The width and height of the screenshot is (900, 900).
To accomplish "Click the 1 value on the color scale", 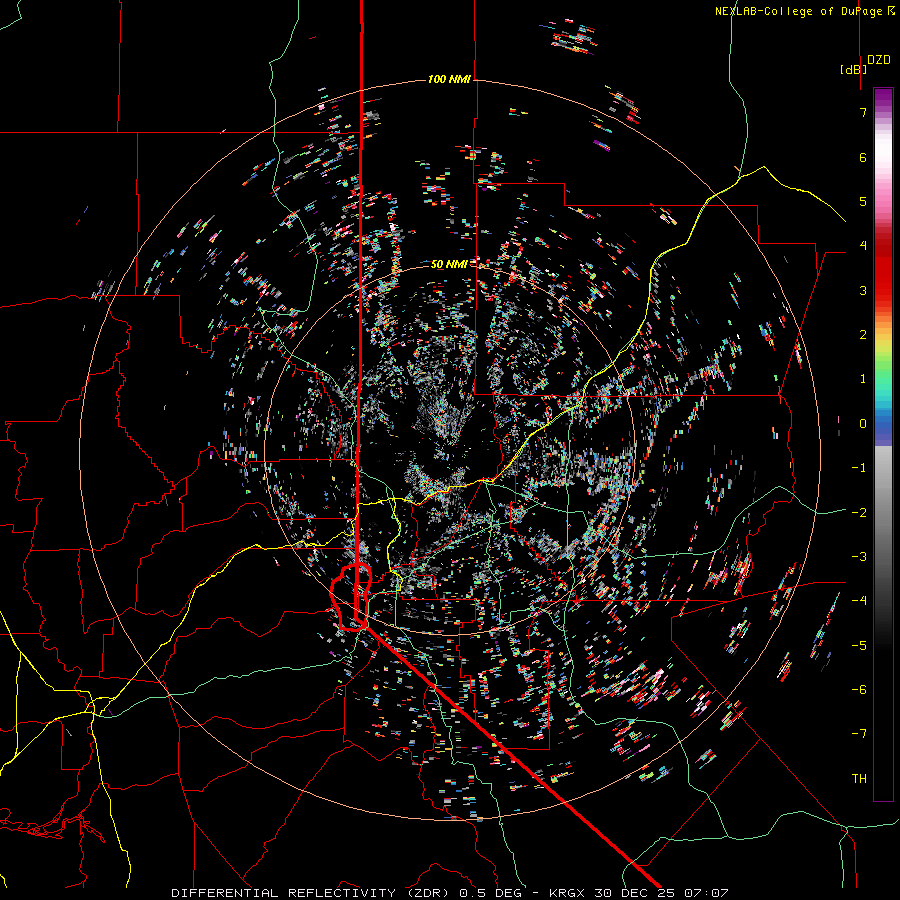I will pyautogui.click(x=863, y=379).
